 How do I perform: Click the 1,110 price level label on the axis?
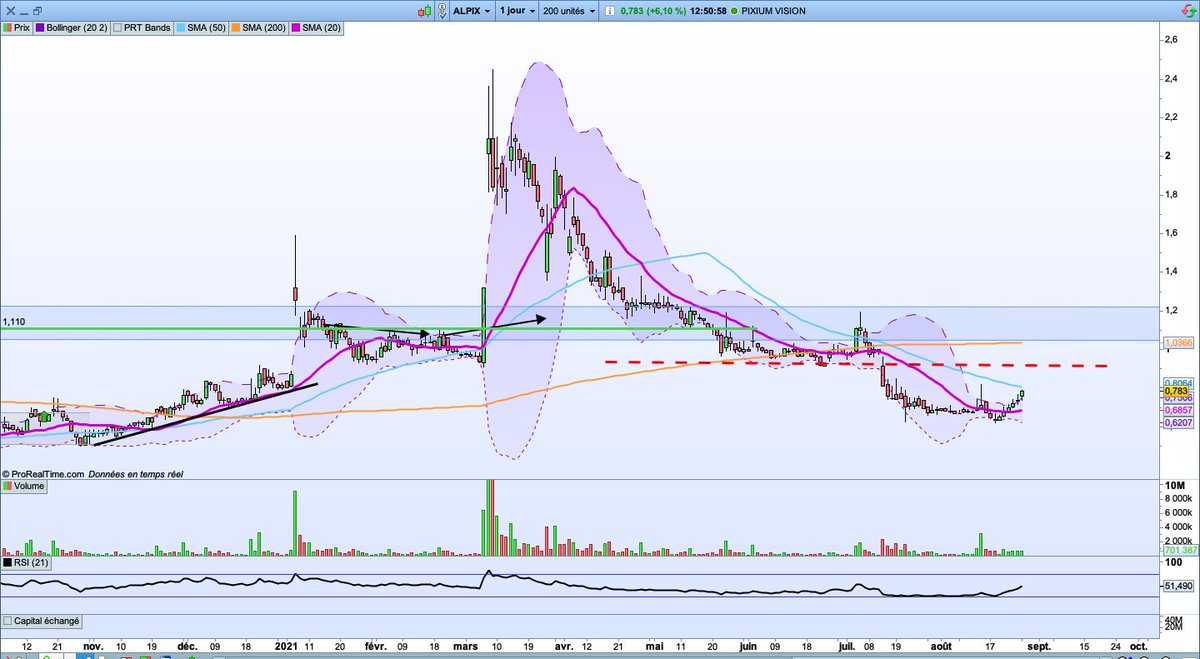(15, 322)
